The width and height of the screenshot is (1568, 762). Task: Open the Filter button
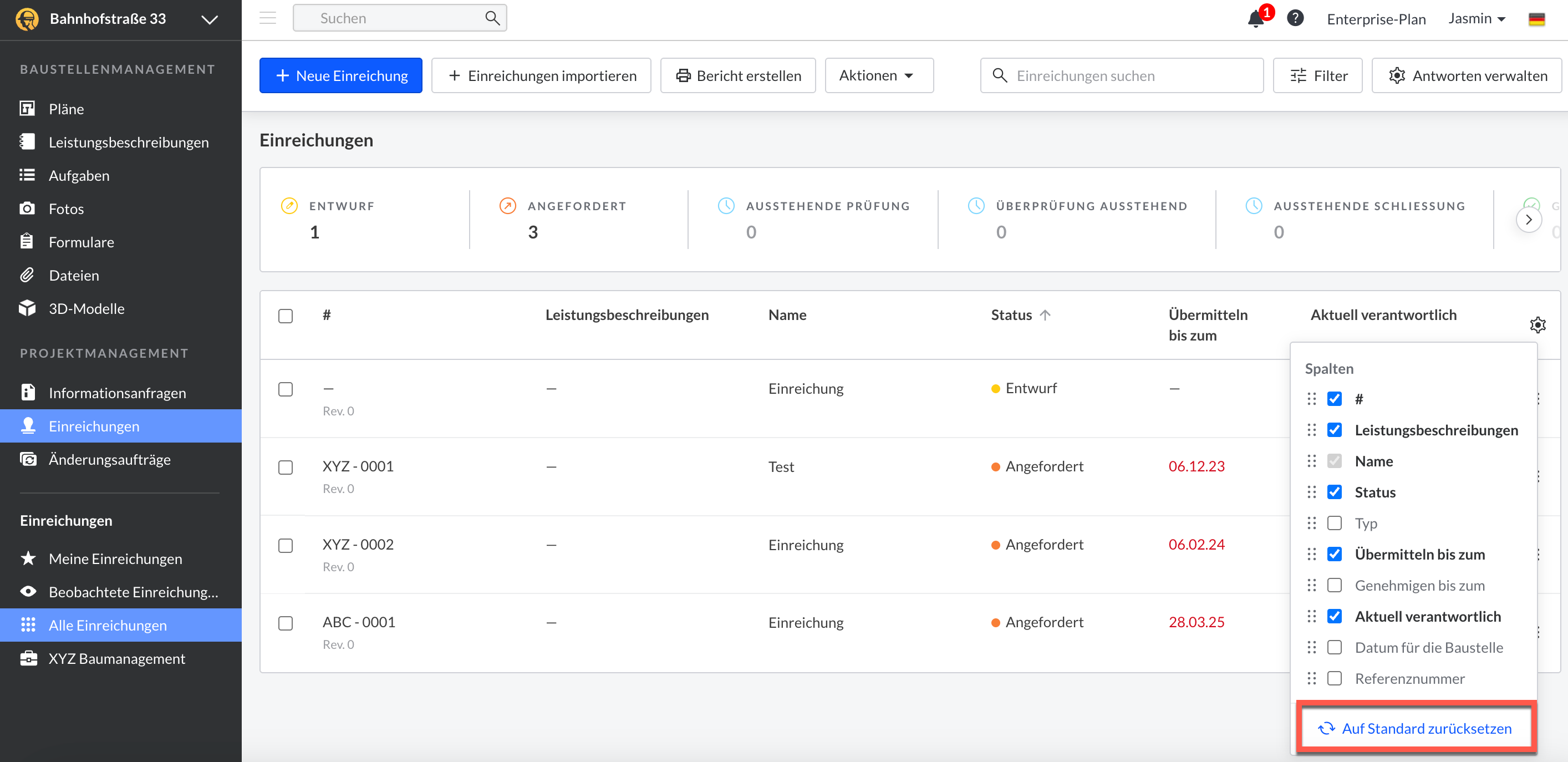pos(1318,75)
